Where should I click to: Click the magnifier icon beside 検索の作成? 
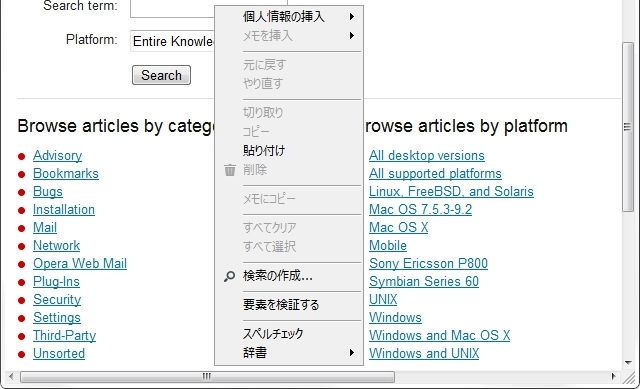point(229,276)
